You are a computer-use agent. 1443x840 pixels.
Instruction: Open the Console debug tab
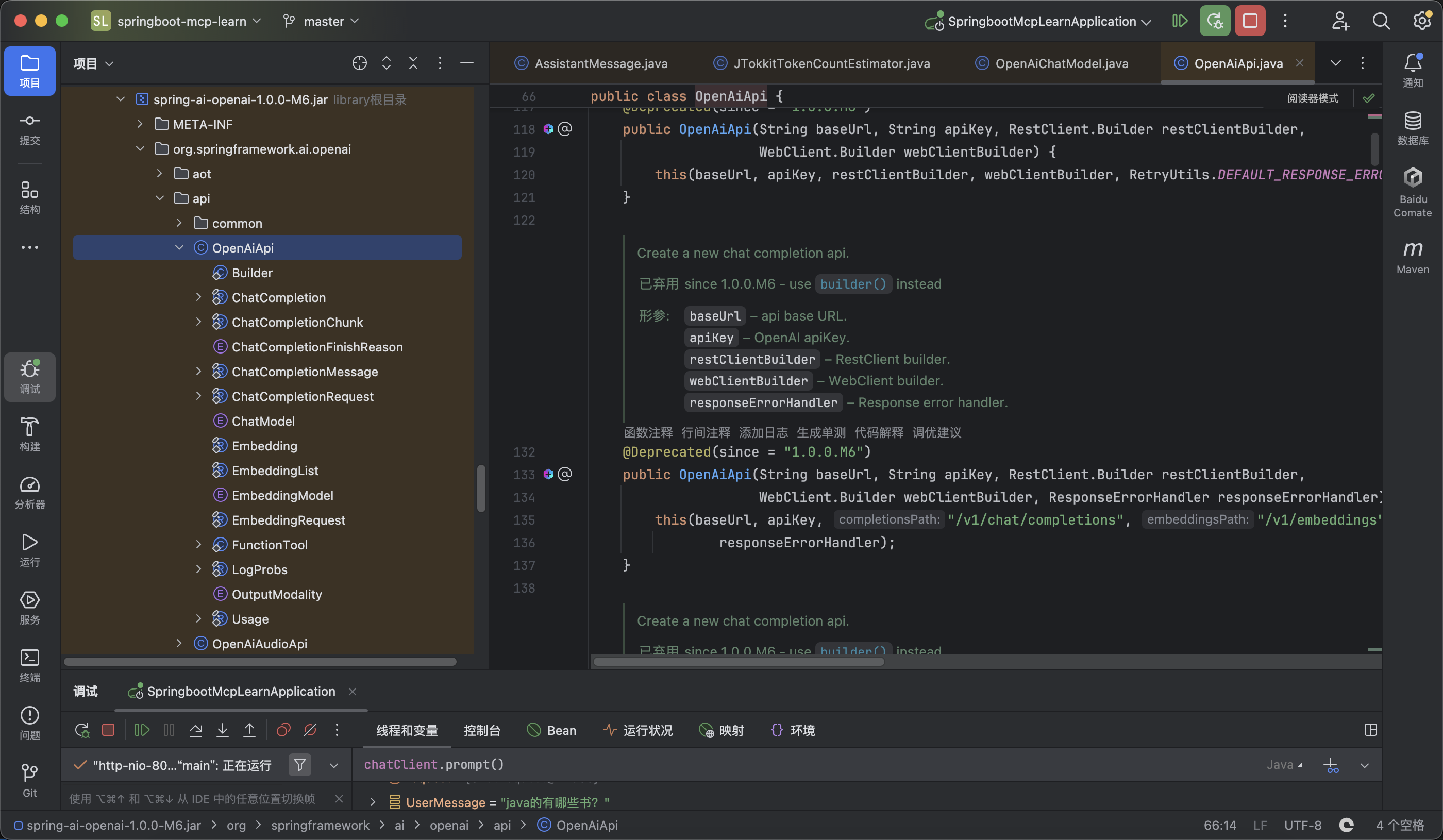pos(481,730)
